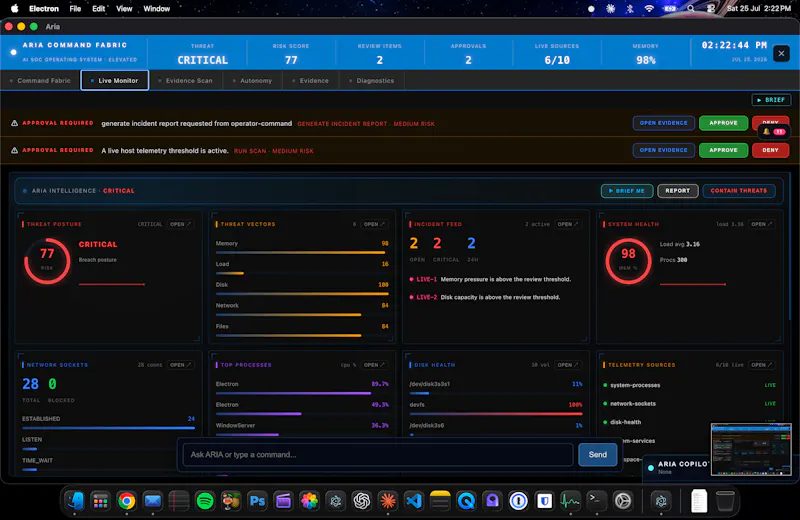Click the notification bell badge
Viewport: 800px width, 520px height.
pos(773,132)
